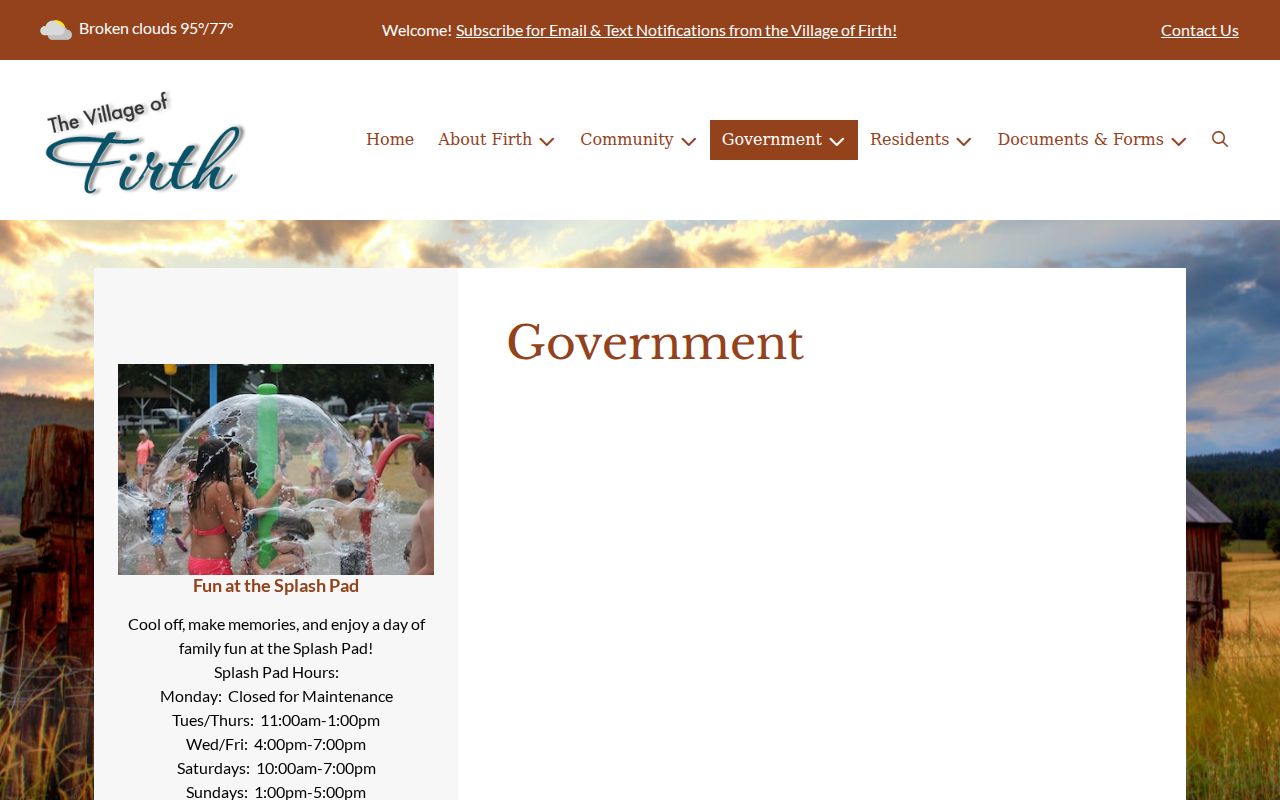The image size is (1280, 800).
Task: Expand the Community dropdown chevron
Action: tap(689, 141)
